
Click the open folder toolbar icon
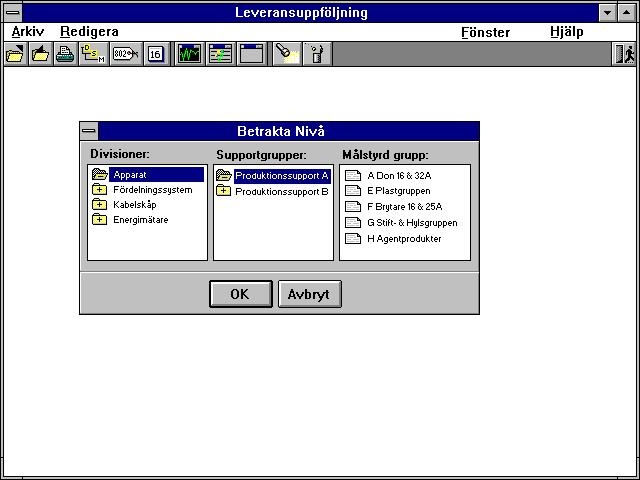click(x=16, y=54)
